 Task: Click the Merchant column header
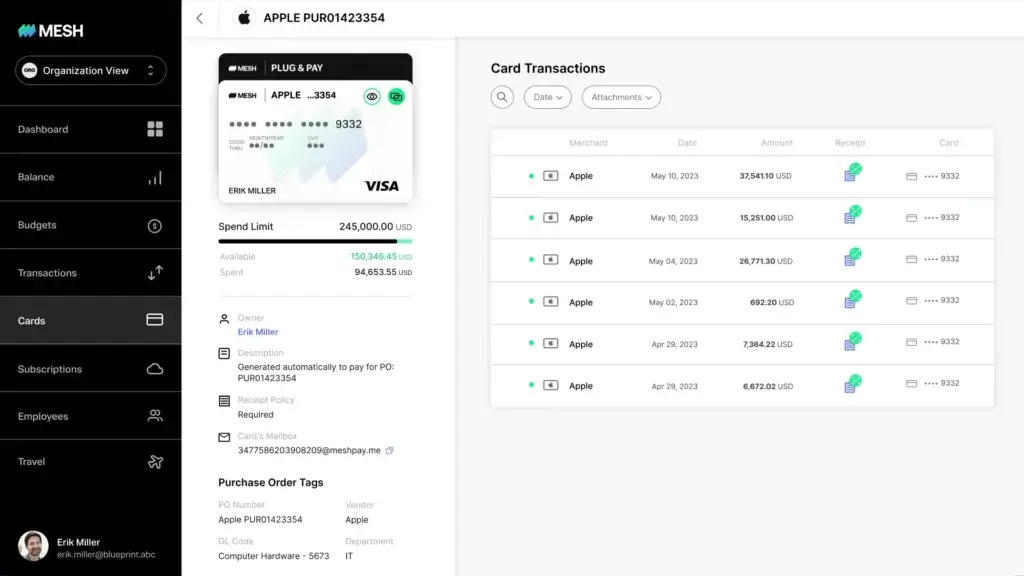point(588,143)
